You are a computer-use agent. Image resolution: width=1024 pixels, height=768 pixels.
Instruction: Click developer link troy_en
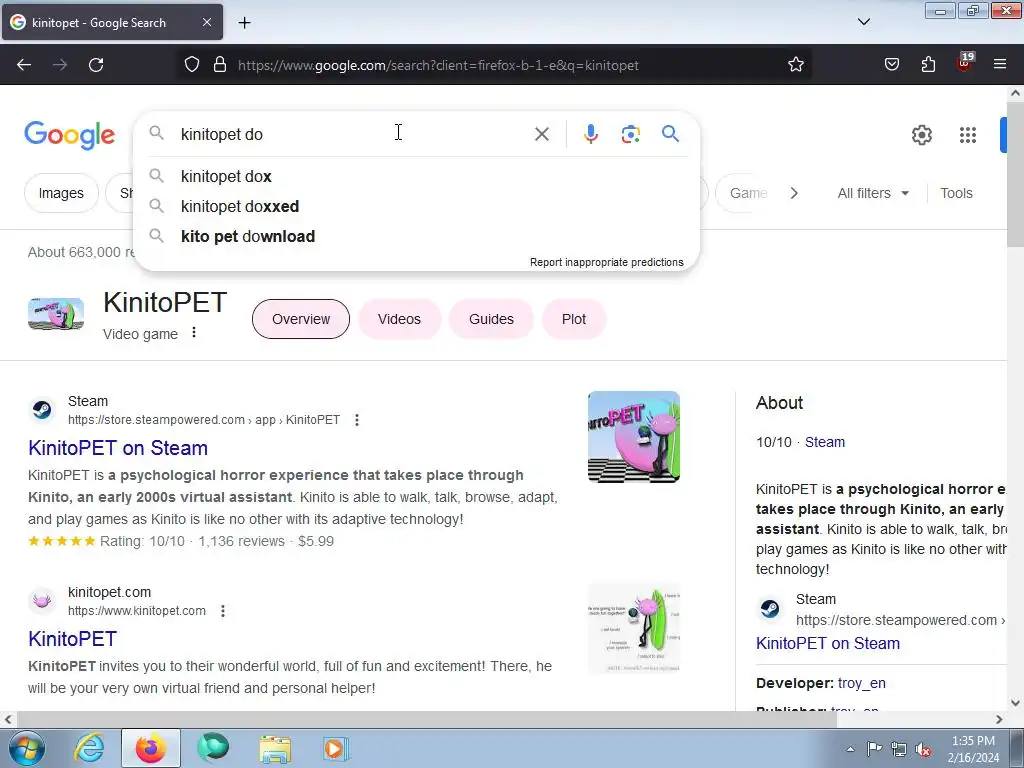pos(861,683)
